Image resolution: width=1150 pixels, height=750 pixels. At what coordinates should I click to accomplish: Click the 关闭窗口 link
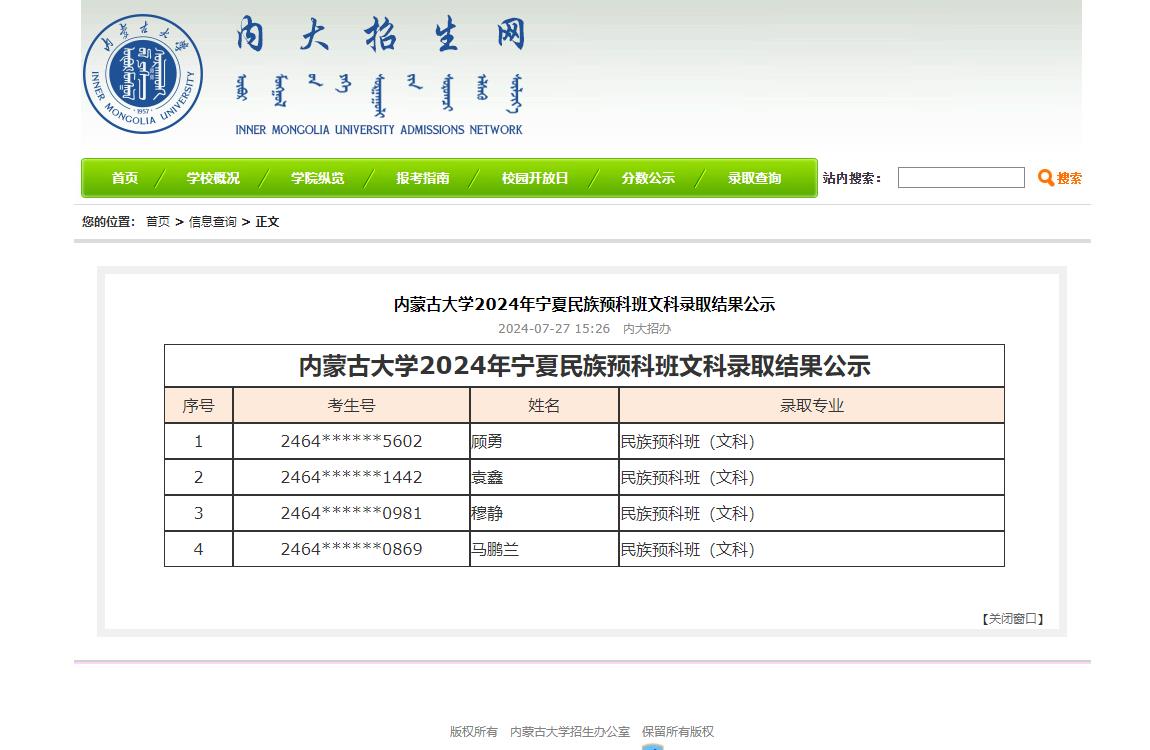(1012, 619)
